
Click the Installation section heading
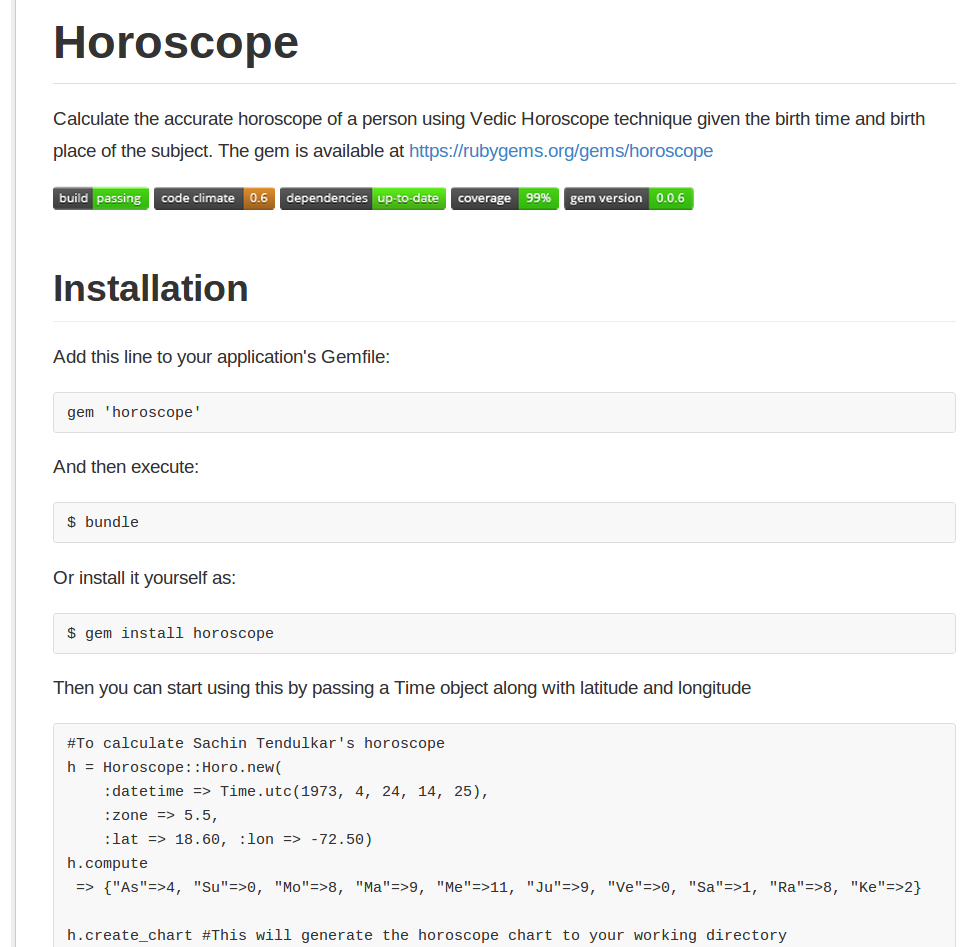(x=151, y=288)
